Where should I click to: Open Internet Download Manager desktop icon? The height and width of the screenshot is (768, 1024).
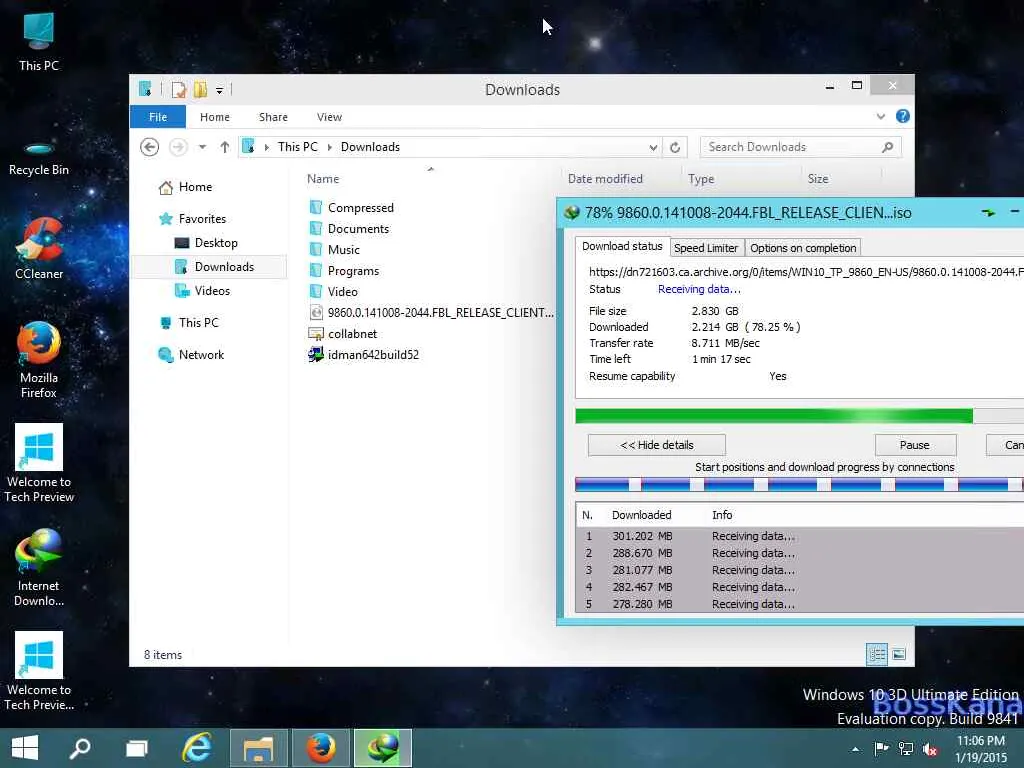(39, 553)
